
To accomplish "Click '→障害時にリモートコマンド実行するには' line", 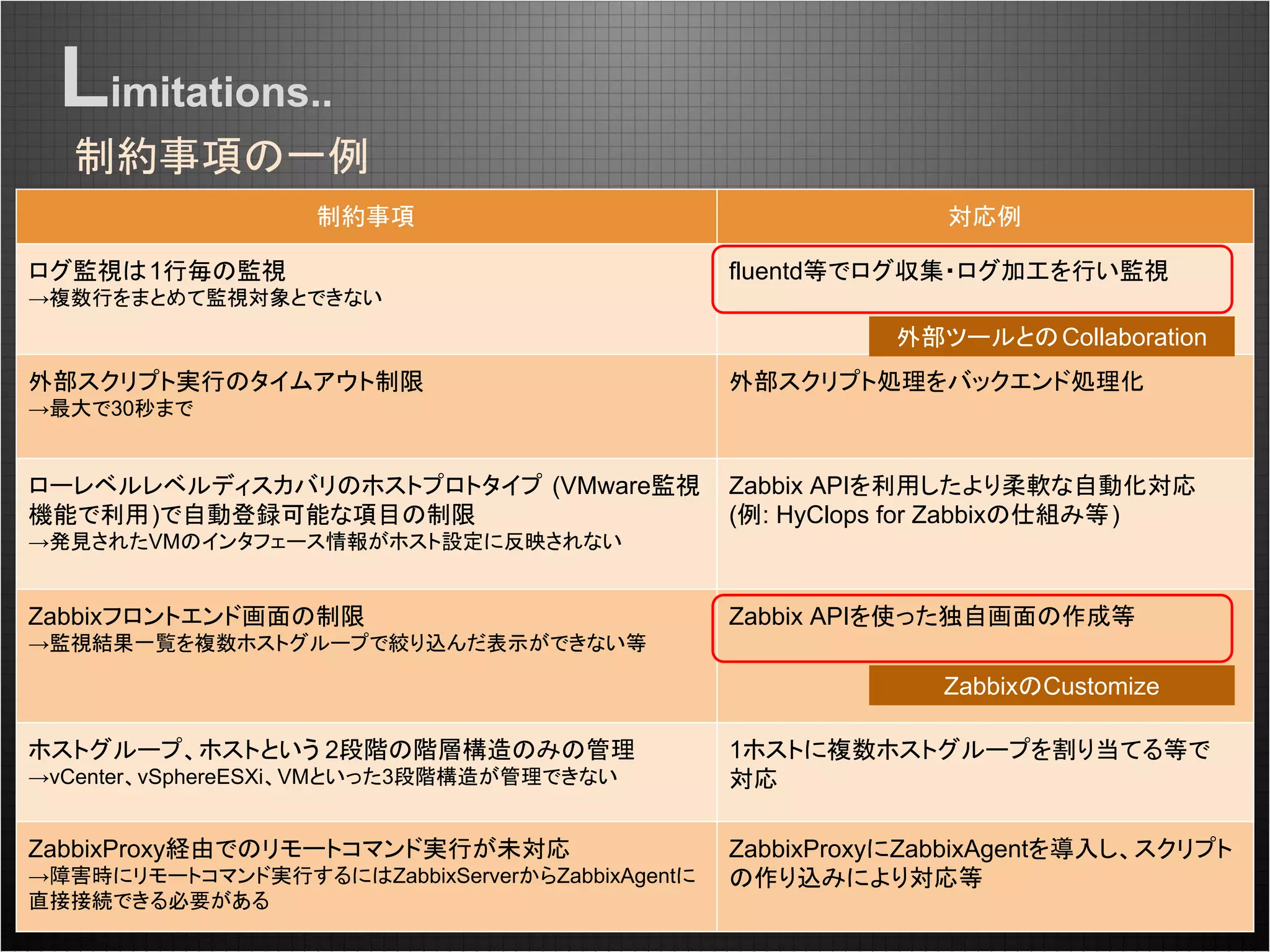I will coord(362,876).
